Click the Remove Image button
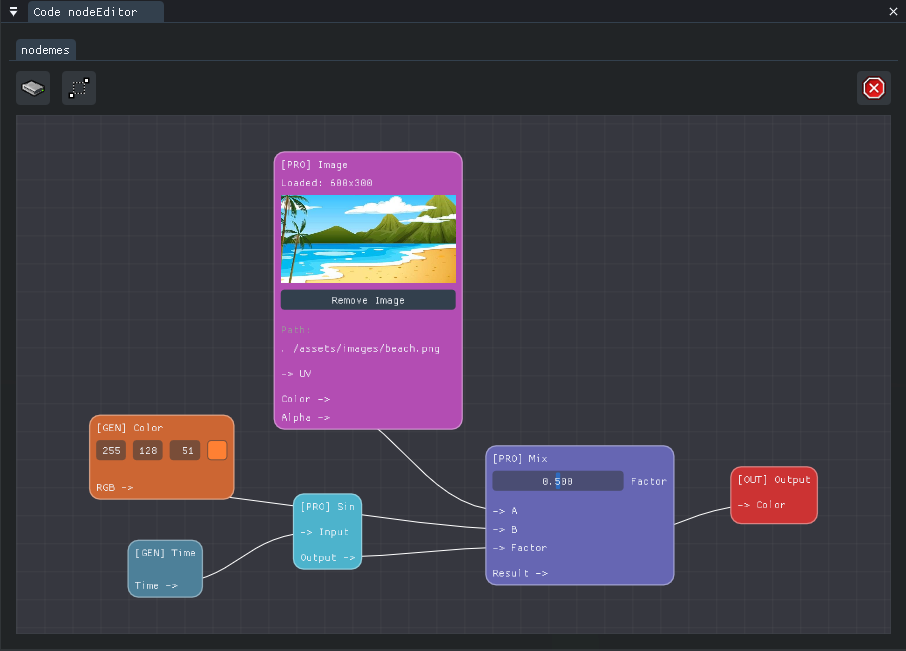906x651 pixels. click(x=368, y=300)
